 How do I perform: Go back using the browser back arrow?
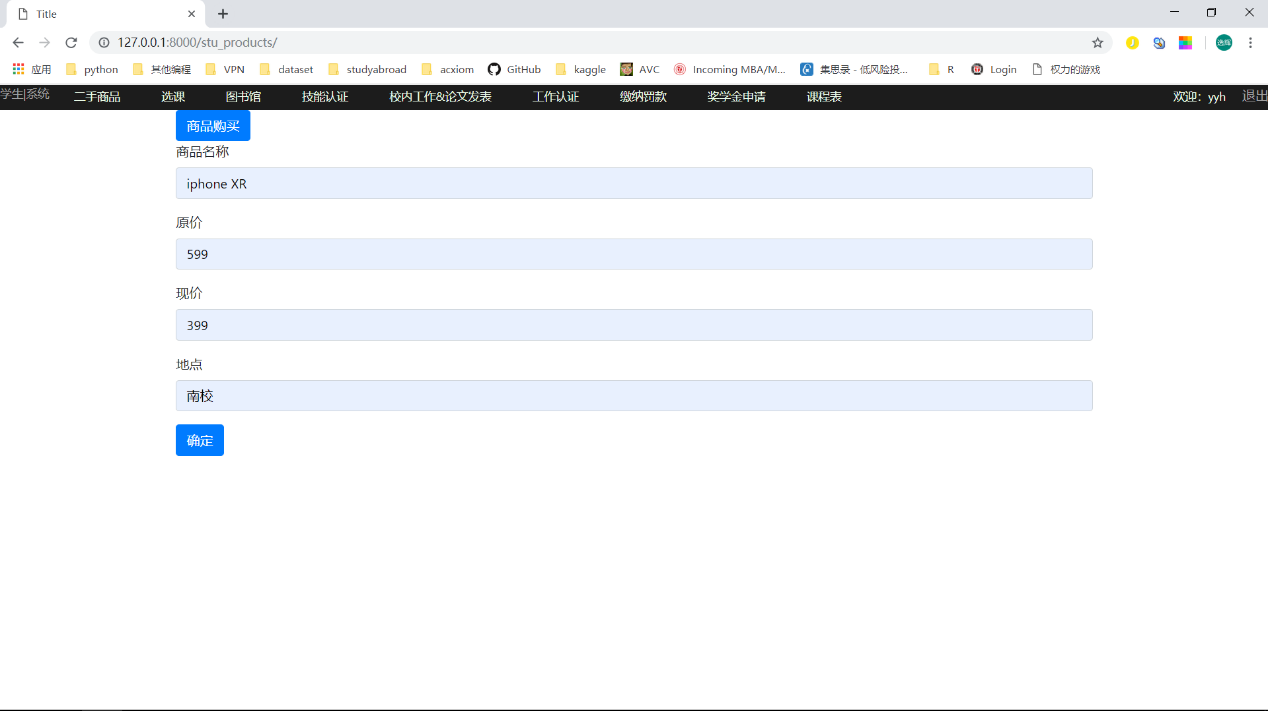[x=18, y=42]
